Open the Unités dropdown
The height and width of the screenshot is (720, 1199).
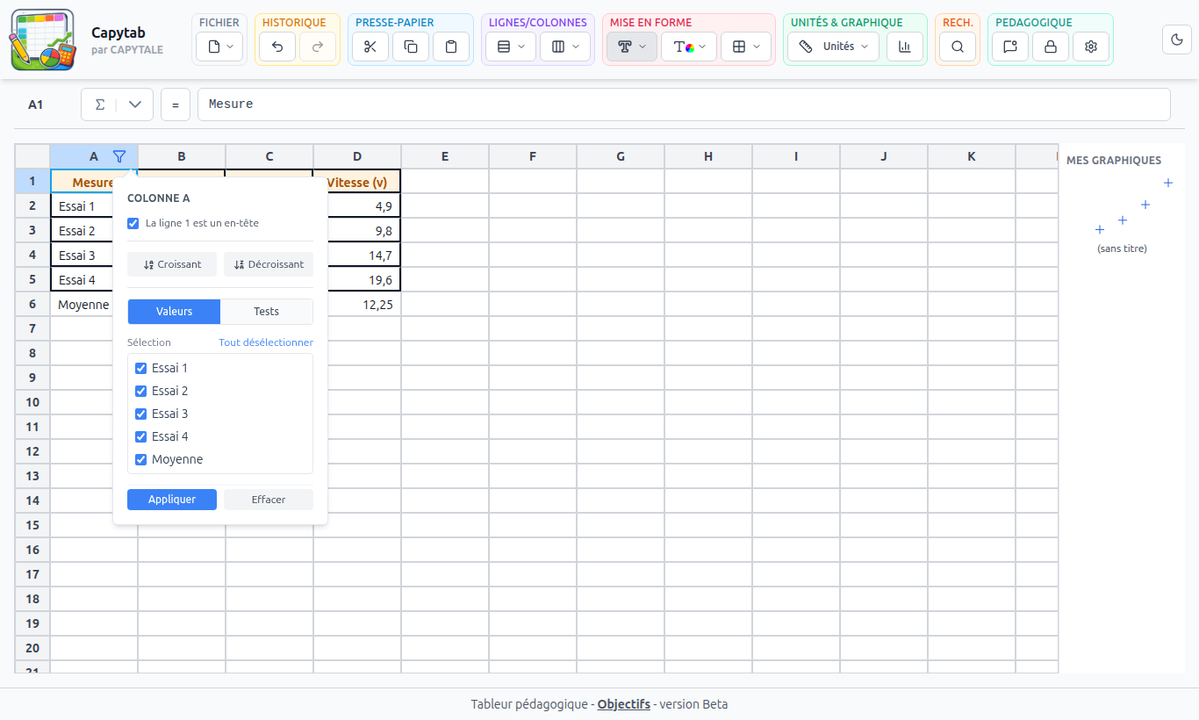click(833, 47)
